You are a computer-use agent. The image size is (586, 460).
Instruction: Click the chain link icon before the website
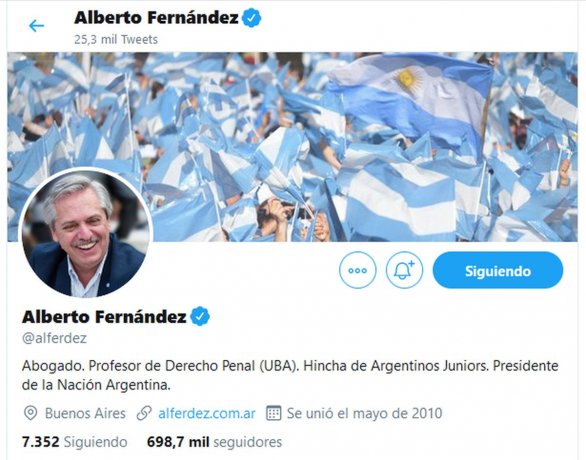pyautogui.click(x=144, y=413)
